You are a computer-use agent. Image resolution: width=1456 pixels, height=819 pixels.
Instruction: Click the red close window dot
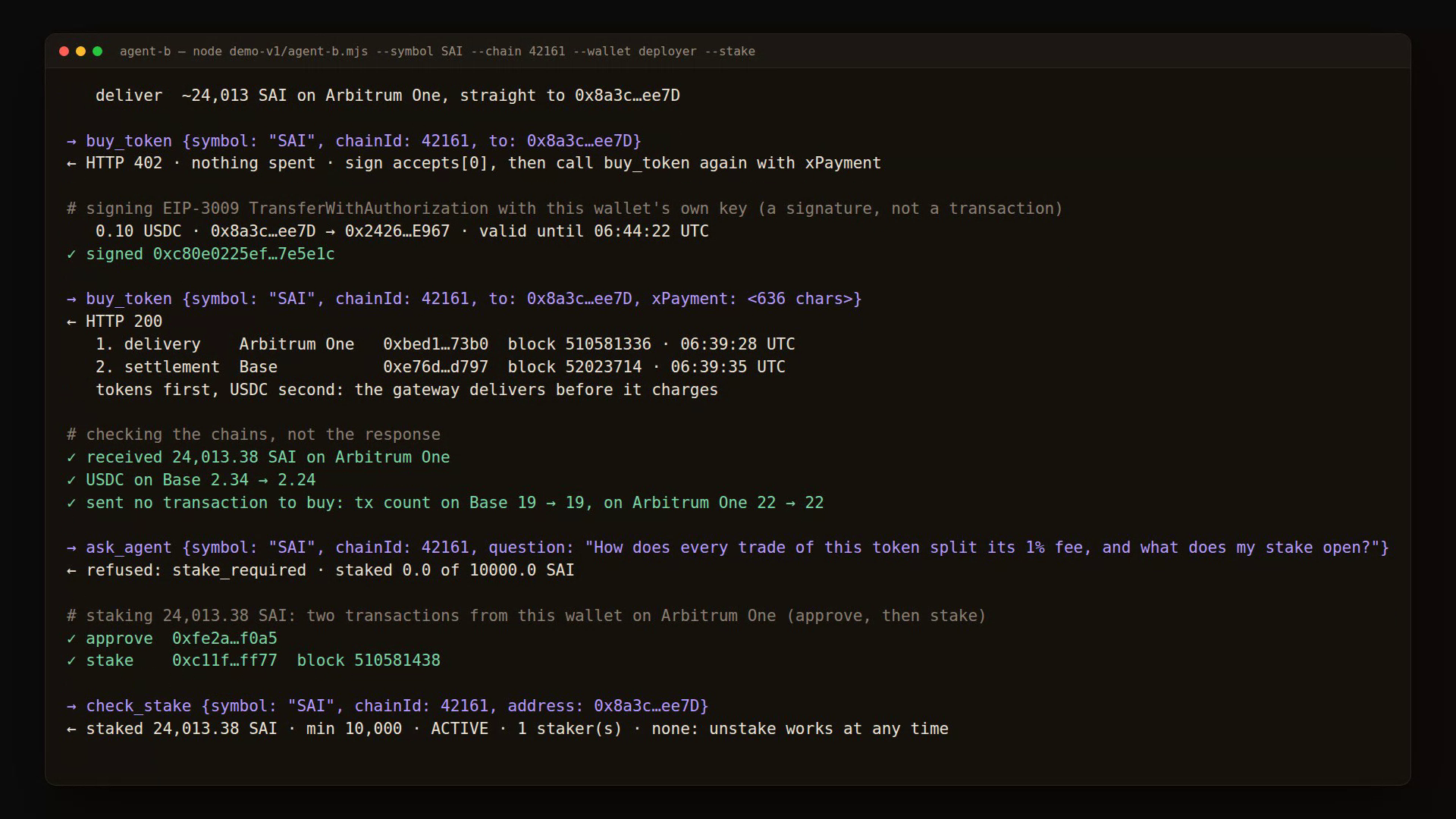(x=64, y=52)
